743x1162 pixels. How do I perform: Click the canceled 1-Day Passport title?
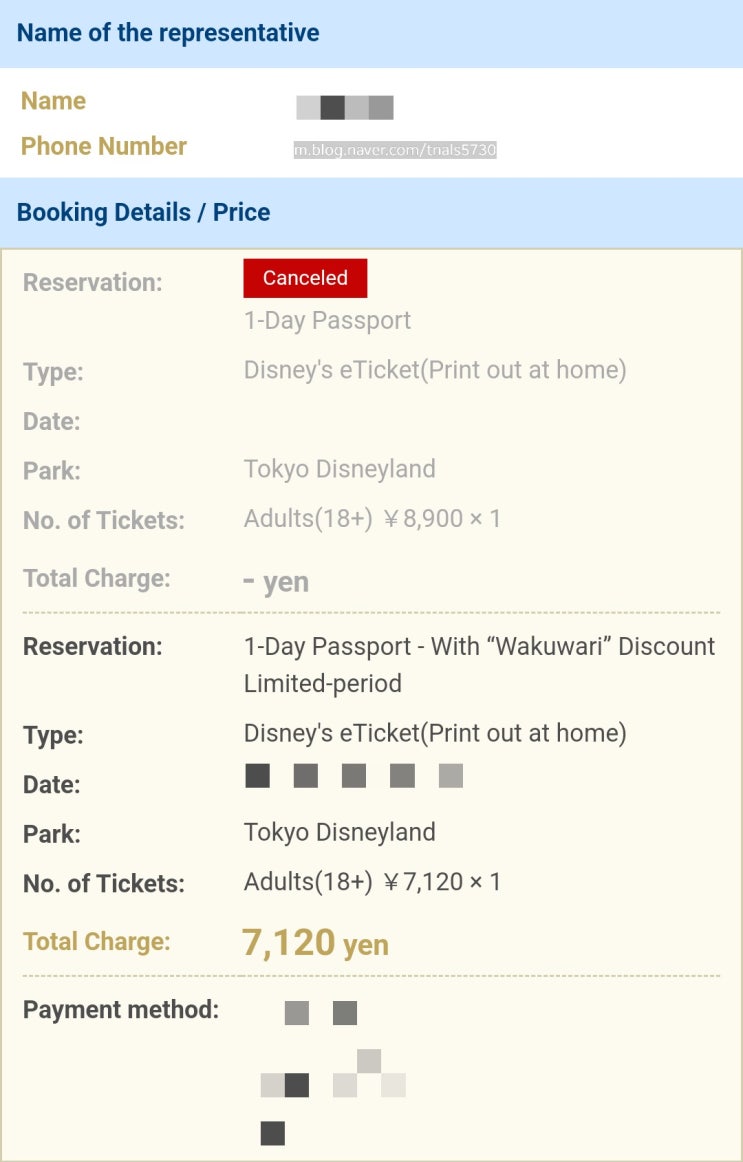pyautogui.click(x=327, y=321)
